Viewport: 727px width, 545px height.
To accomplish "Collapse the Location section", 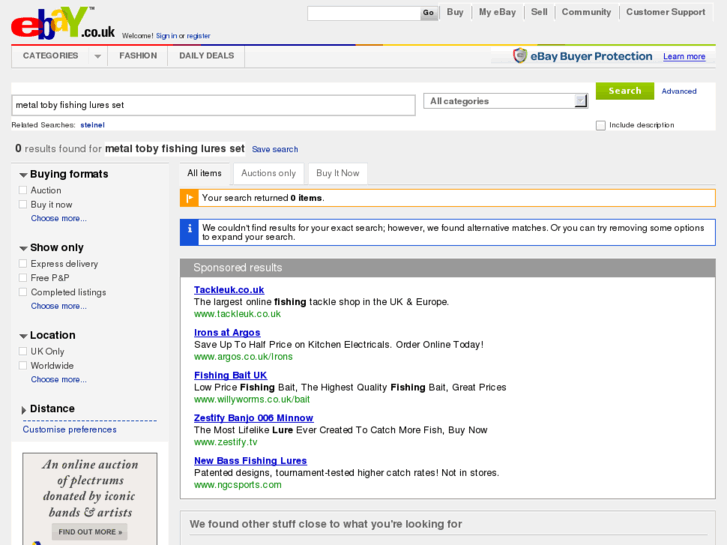I will [x=23, y=336].
